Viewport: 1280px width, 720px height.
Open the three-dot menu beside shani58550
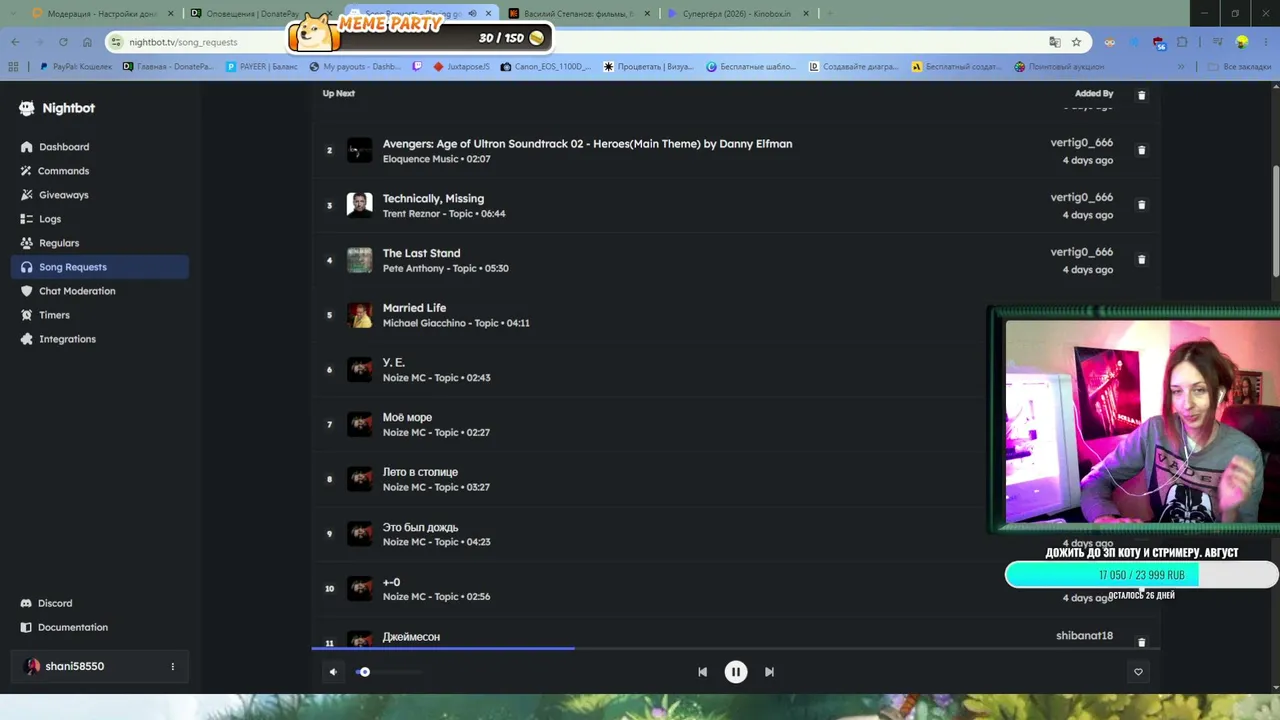(172, 666)
